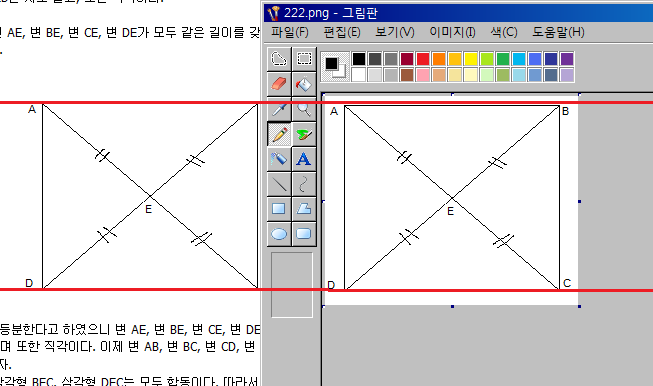The image size is (653, 386).
Task: Pick the dark red palette color
Action: [x=407, y=59]
